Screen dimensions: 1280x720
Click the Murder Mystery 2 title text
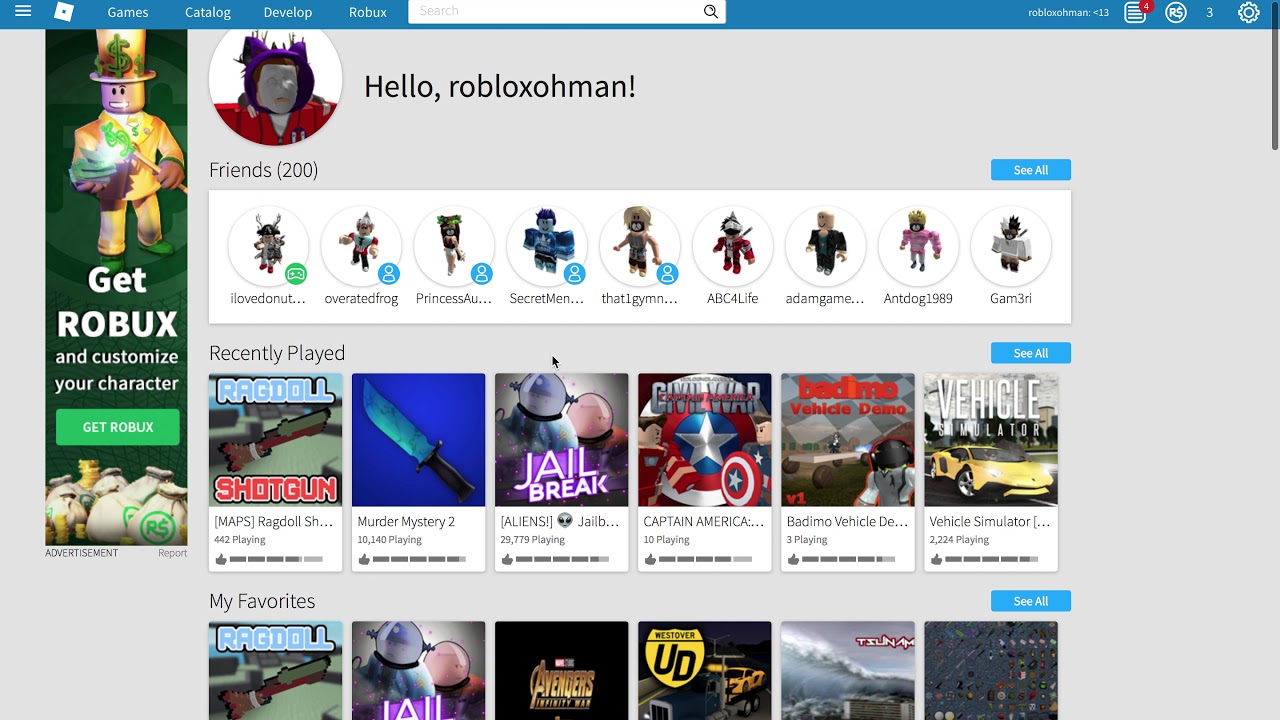coord(406,521)
